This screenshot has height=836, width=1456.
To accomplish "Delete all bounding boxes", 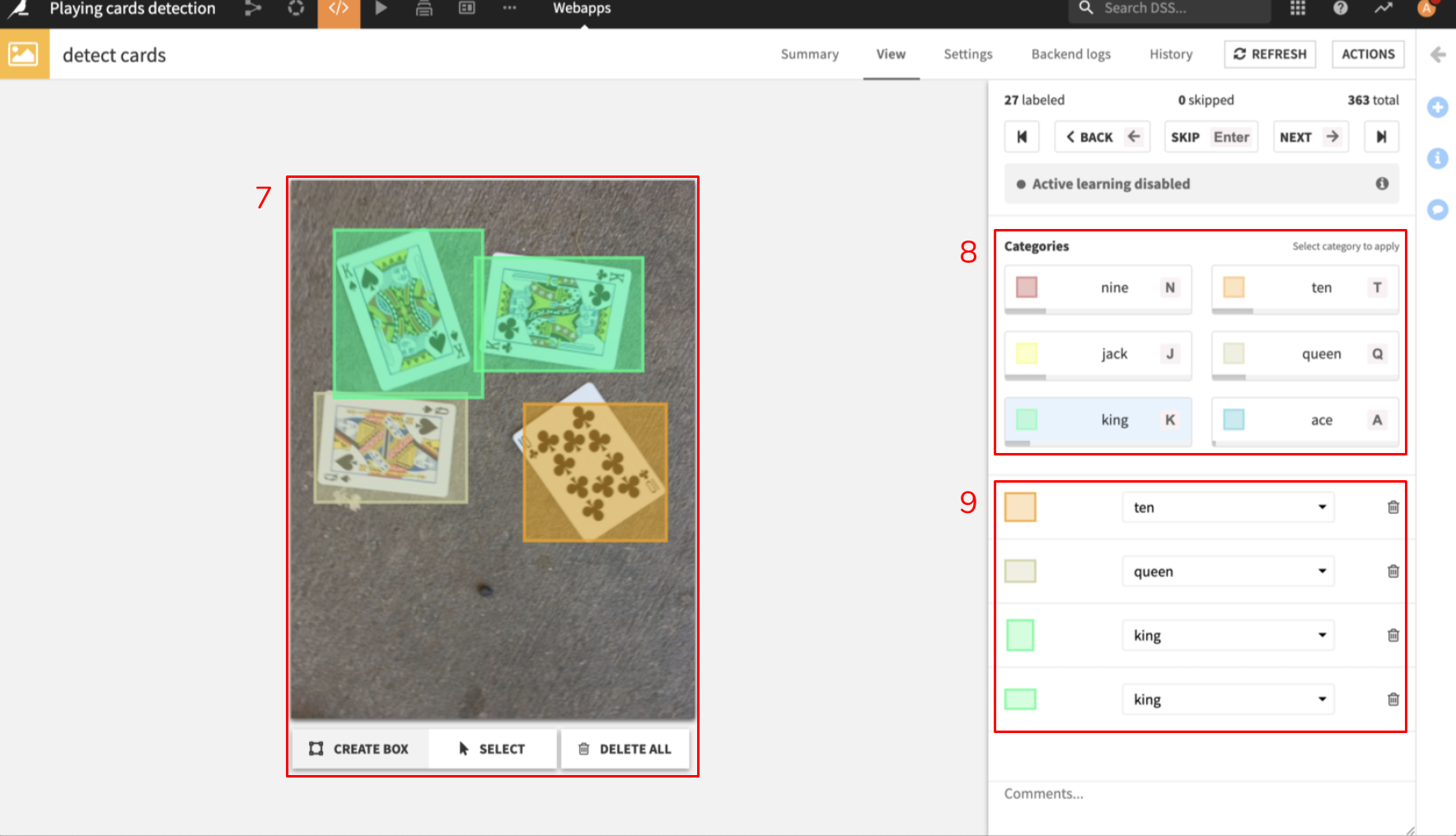I will [625, 749].
